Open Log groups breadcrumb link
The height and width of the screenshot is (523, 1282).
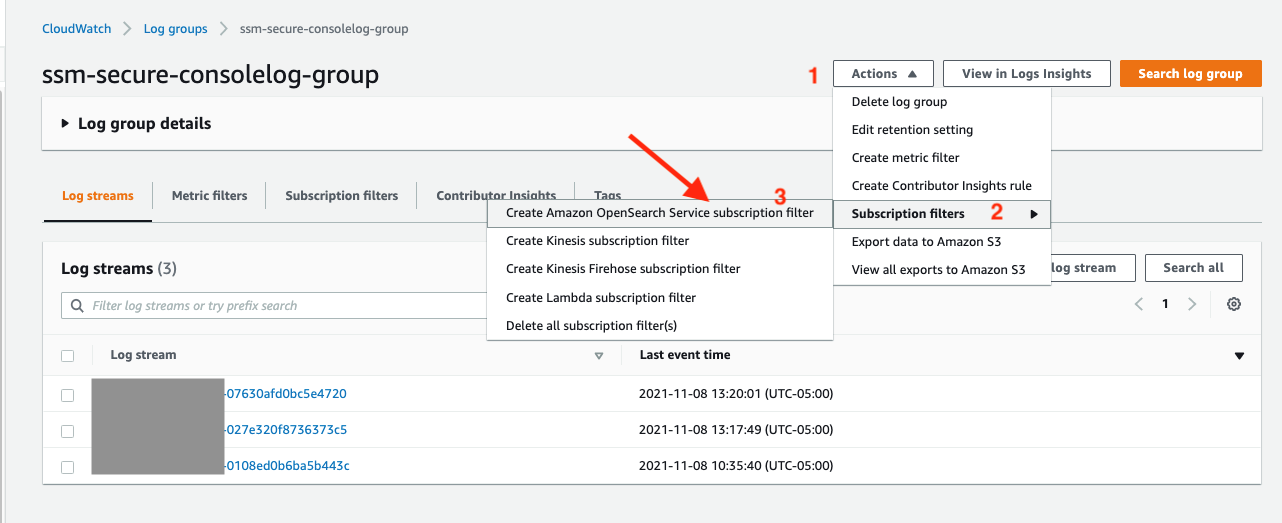176,29
